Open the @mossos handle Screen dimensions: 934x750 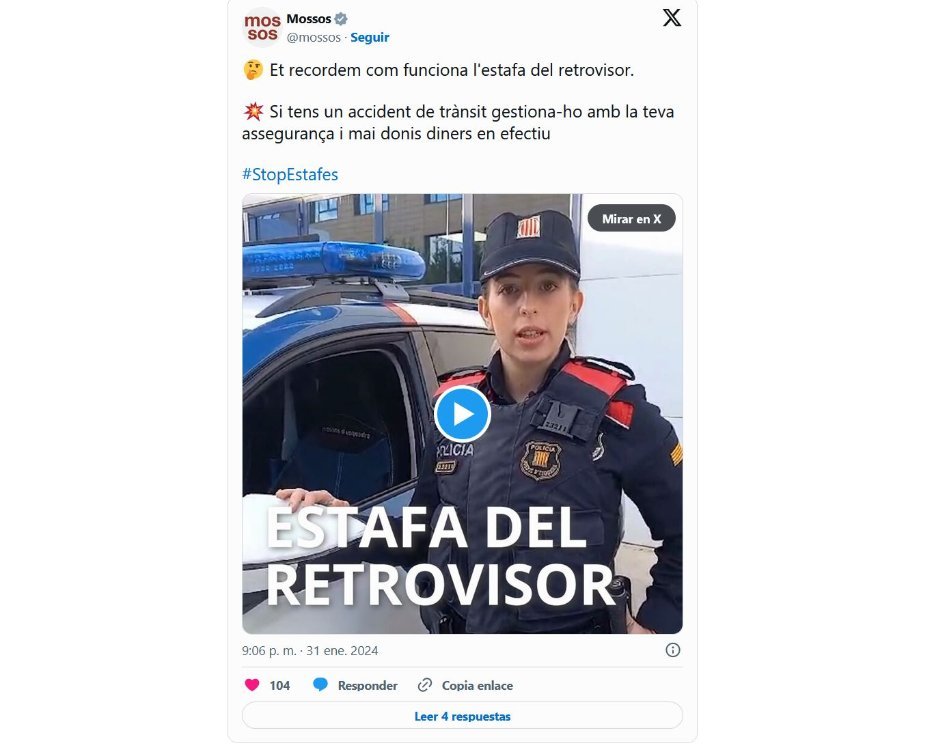tap(313, 38)
